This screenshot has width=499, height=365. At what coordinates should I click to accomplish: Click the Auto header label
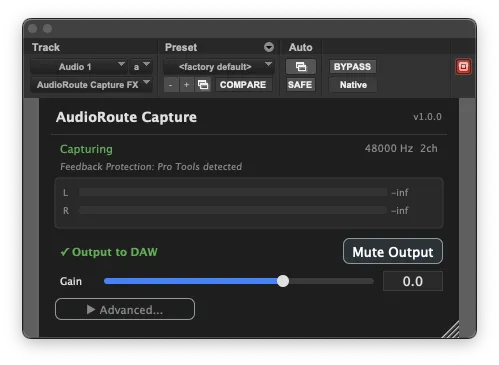[x=301, y=47]
